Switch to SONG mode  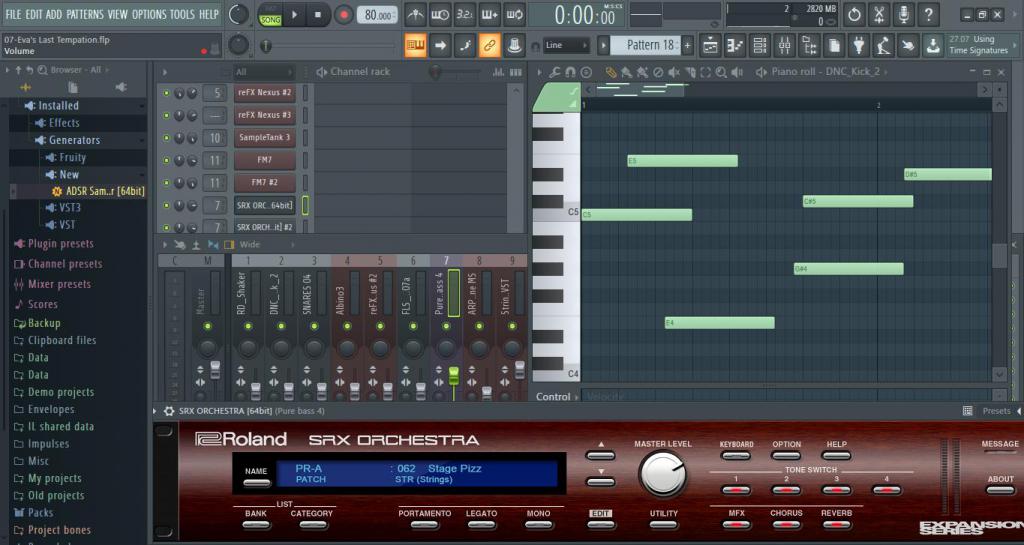coord(270,20)
